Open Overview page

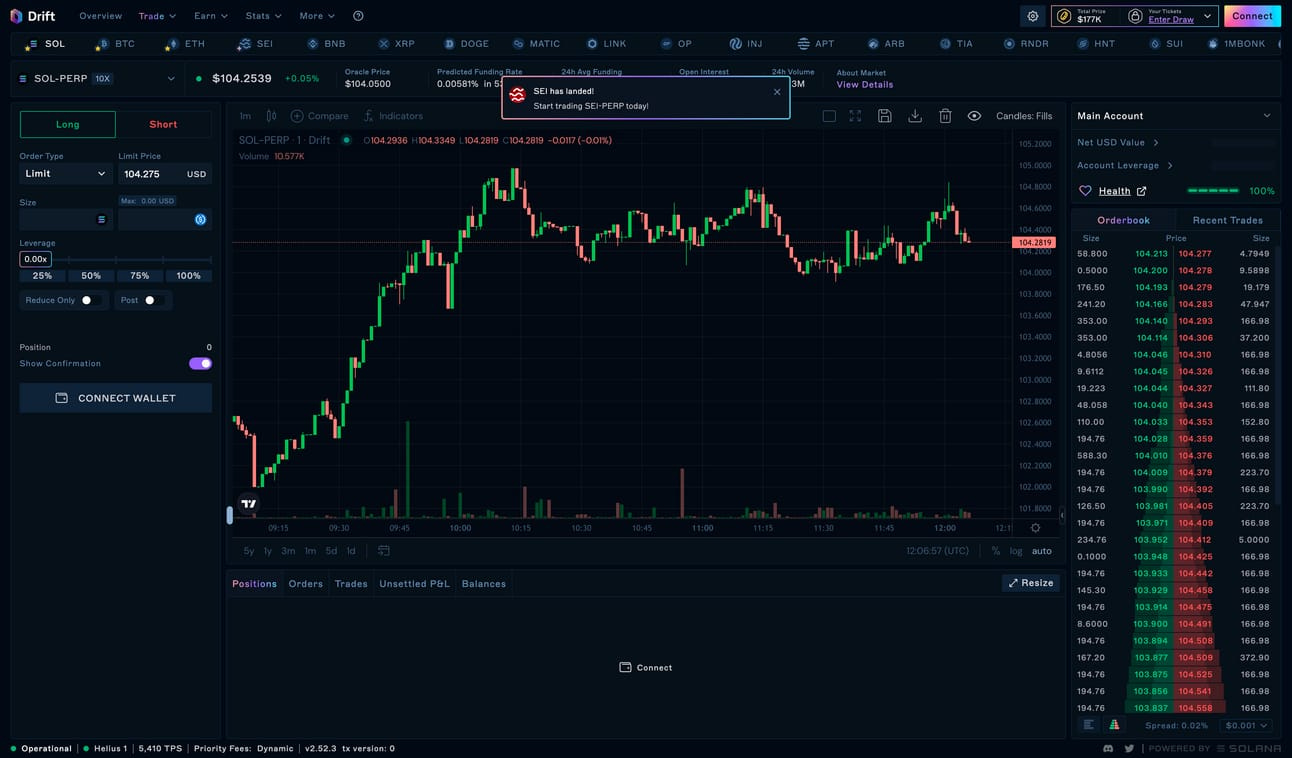(101, 16)
